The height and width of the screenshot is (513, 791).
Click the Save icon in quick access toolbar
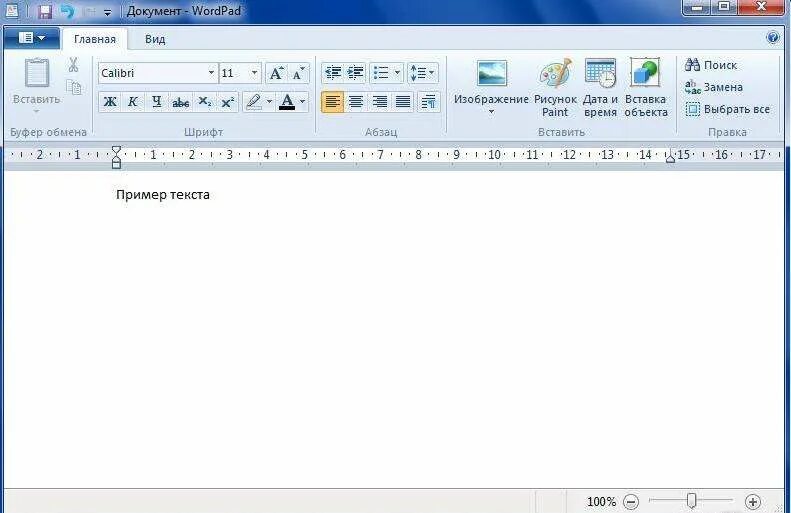45,12
